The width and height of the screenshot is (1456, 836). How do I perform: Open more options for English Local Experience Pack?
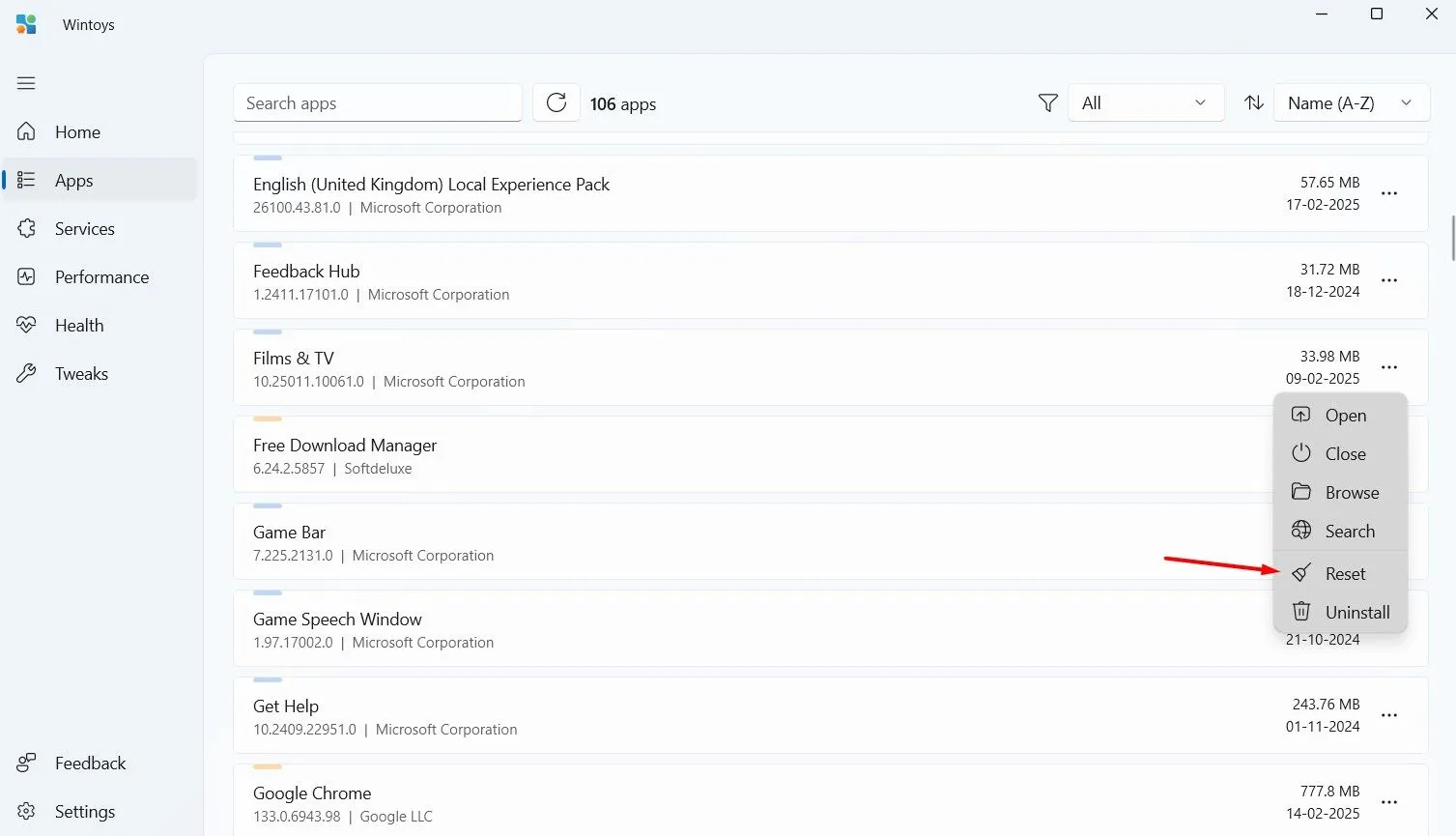(1389, 193)
